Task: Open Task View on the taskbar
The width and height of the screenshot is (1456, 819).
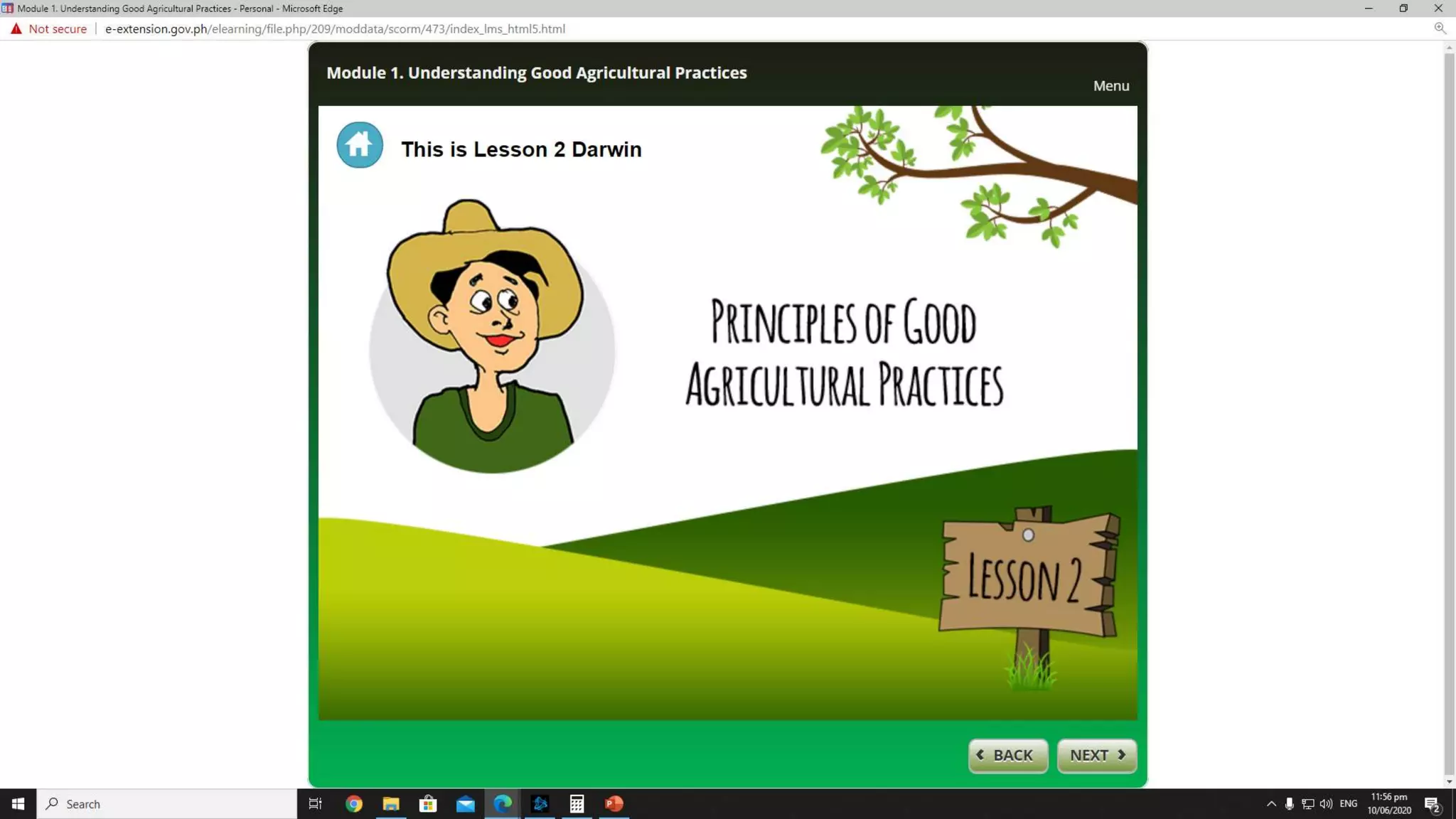Action: point(315,804)
